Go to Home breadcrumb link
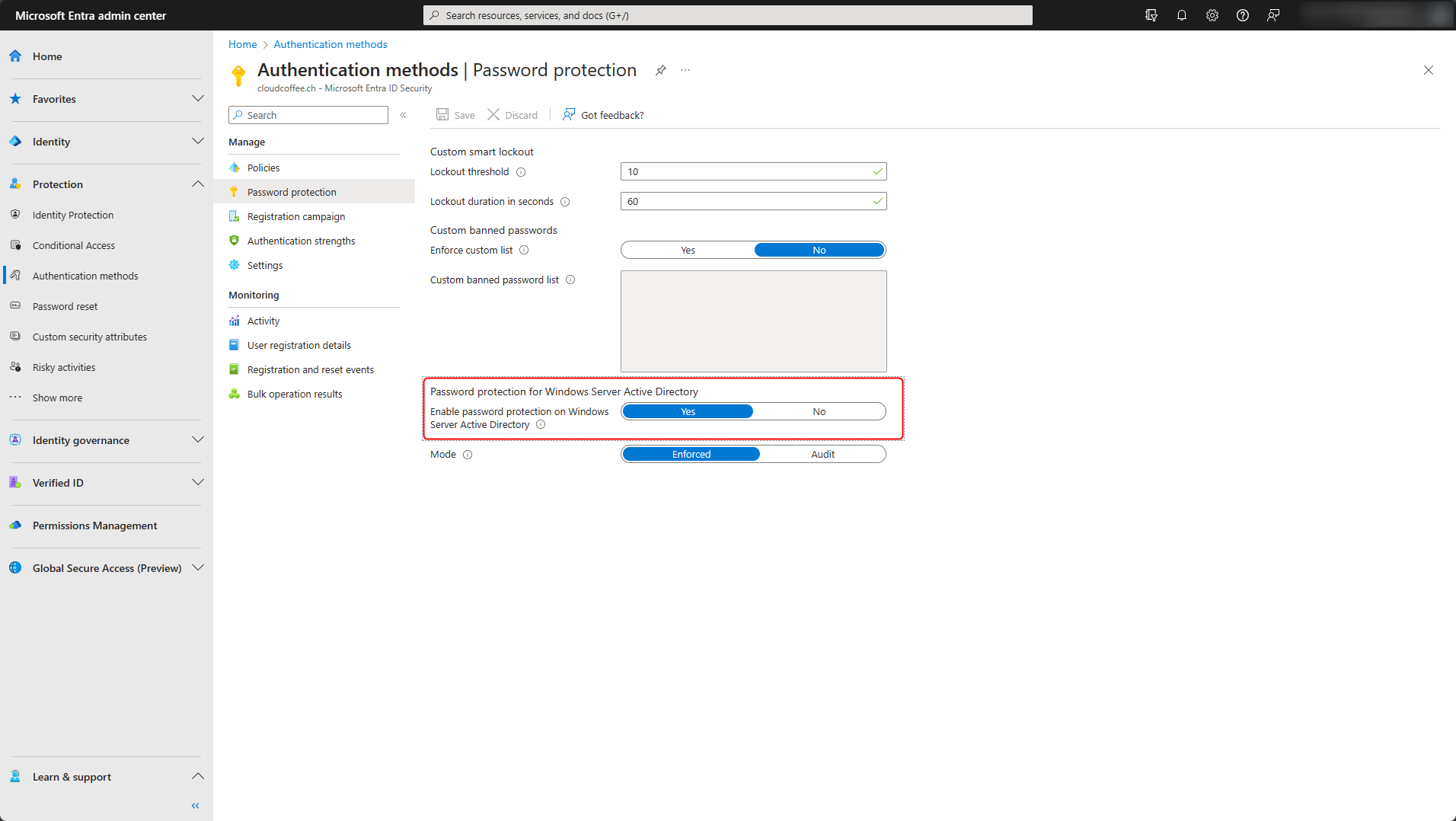Image resolution: width=1456 pixels, height=821 pixels. (x=242, y=44)
